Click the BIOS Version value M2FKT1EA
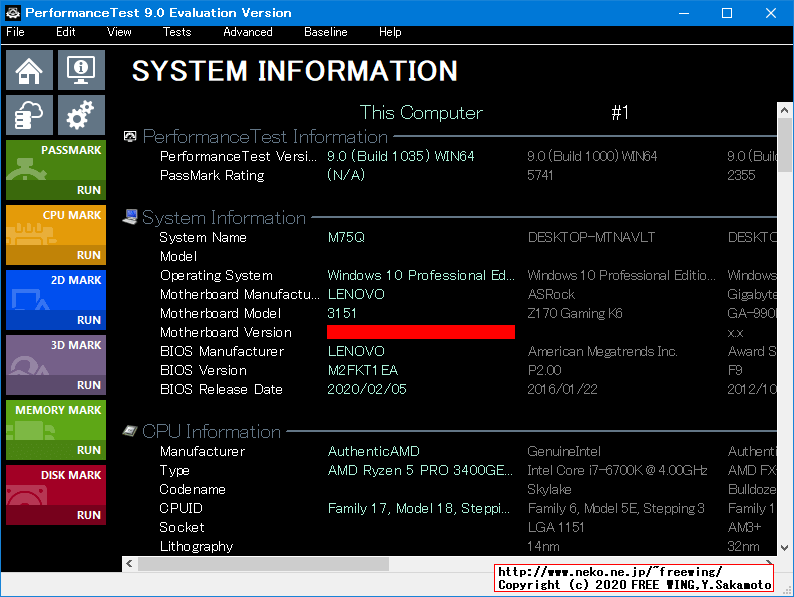794x597 pixels. point(363,370)
